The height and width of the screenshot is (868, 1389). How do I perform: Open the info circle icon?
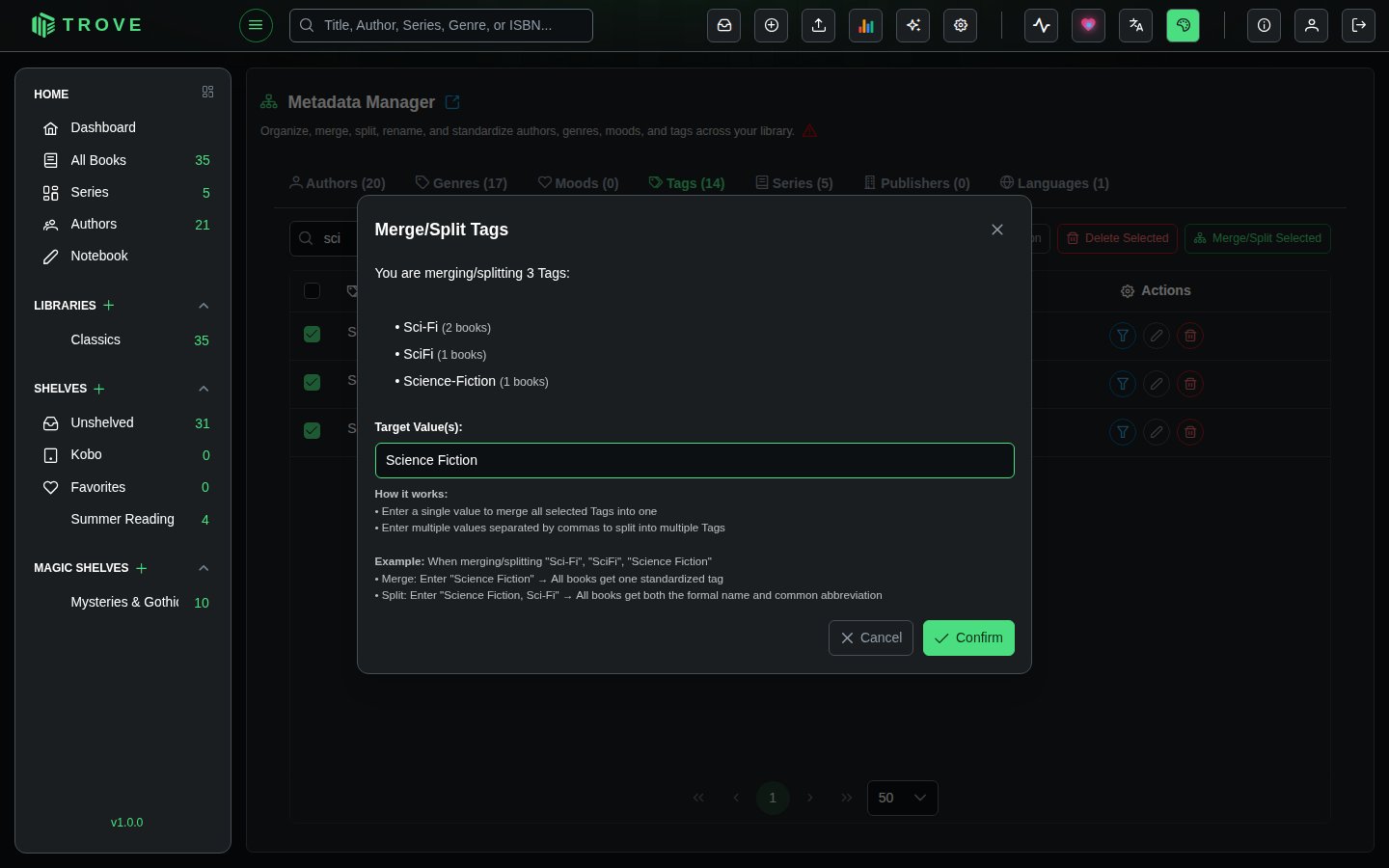(x=1265, y=25)
